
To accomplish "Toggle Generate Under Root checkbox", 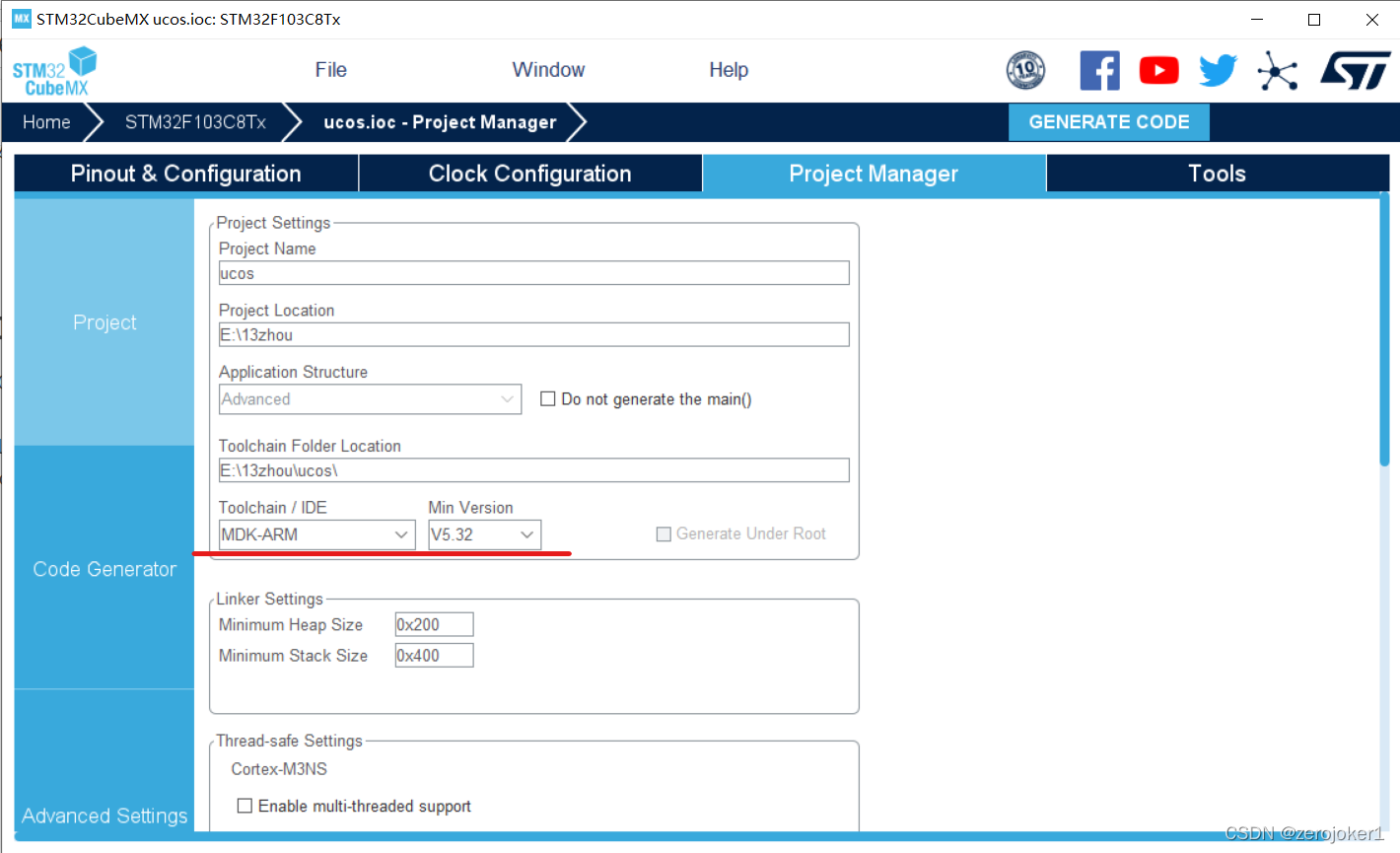I will pyautogui.click(x=664, y=533).
